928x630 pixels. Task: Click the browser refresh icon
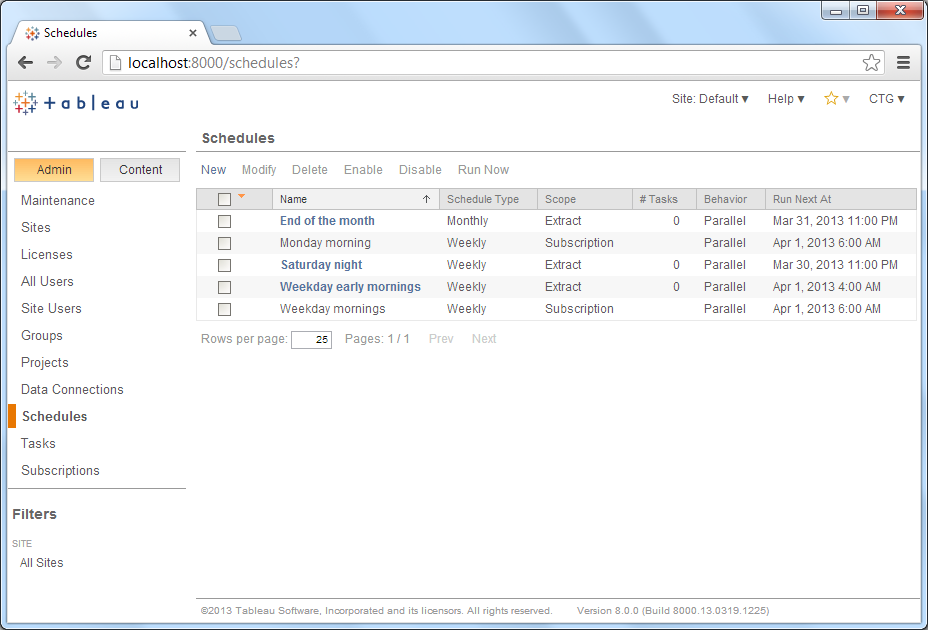(83, 62)
